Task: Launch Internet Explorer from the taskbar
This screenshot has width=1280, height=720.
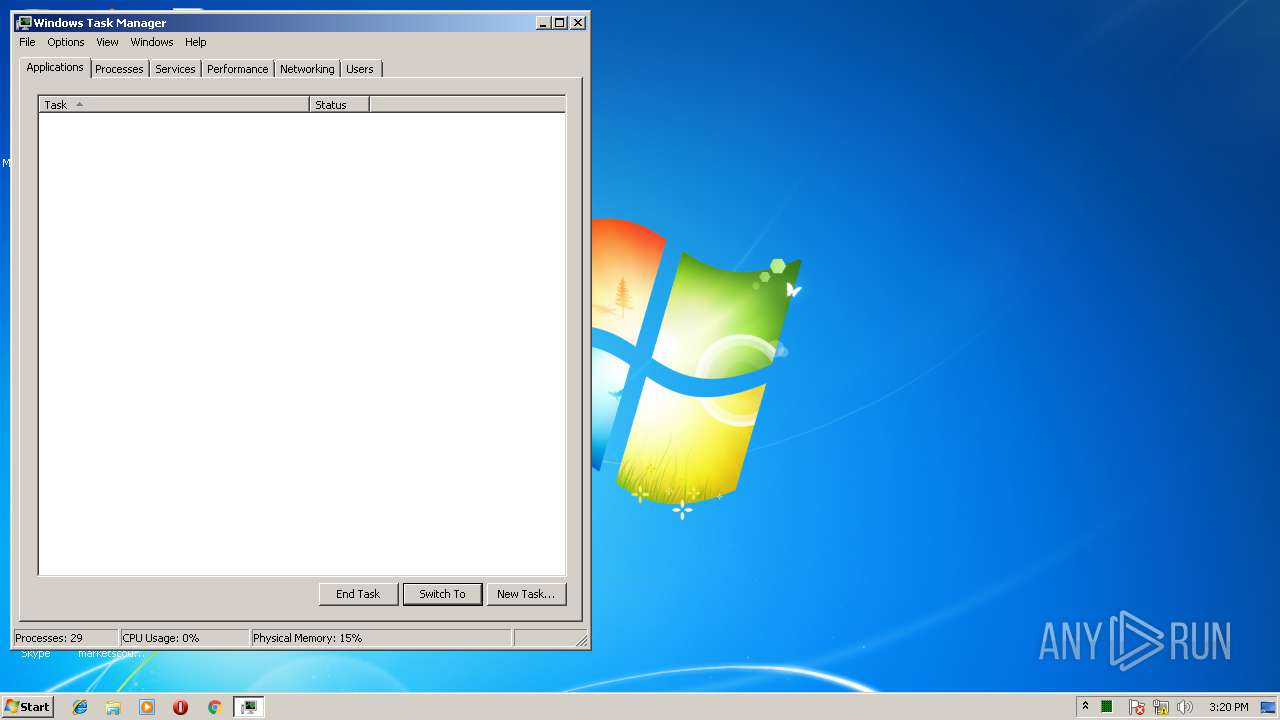Action: pos(80,707)
